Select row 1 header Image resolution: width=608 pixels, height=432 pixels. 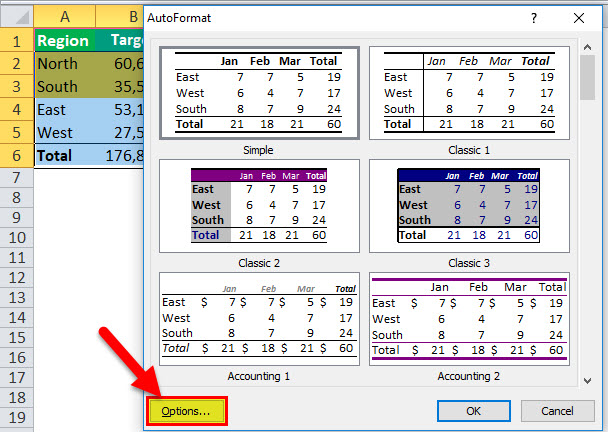click(x=16, y=41)
